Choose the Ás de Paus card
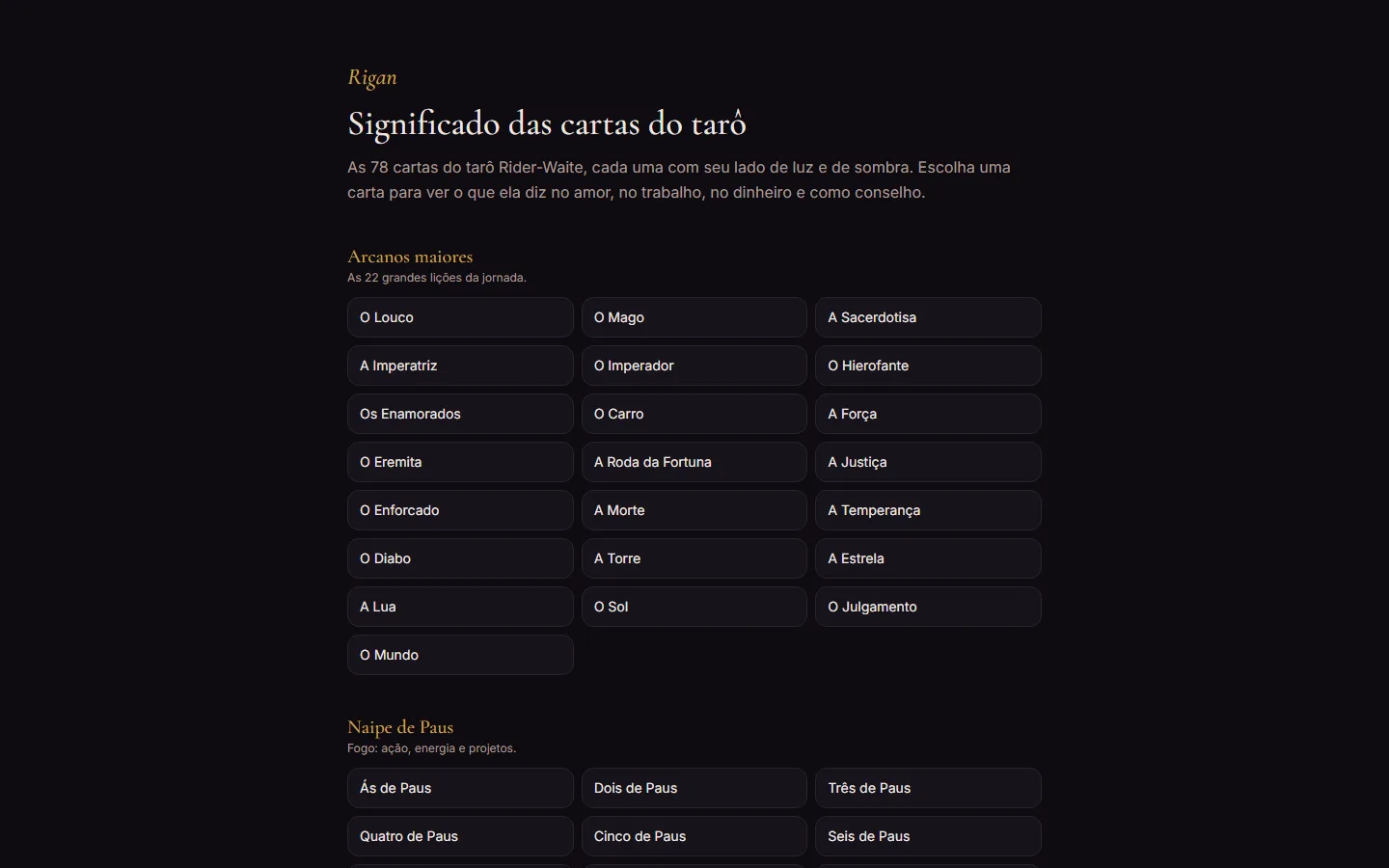The width and height of the screenshot is (1389, 868). [x=460, y=788]
